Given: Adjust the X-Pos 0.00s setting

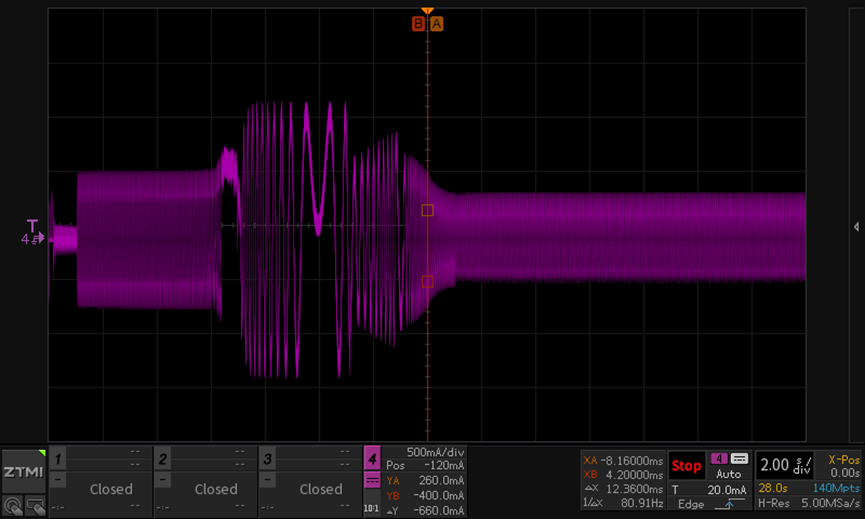Looking at the screenshot, I should (x=843, y=466).
